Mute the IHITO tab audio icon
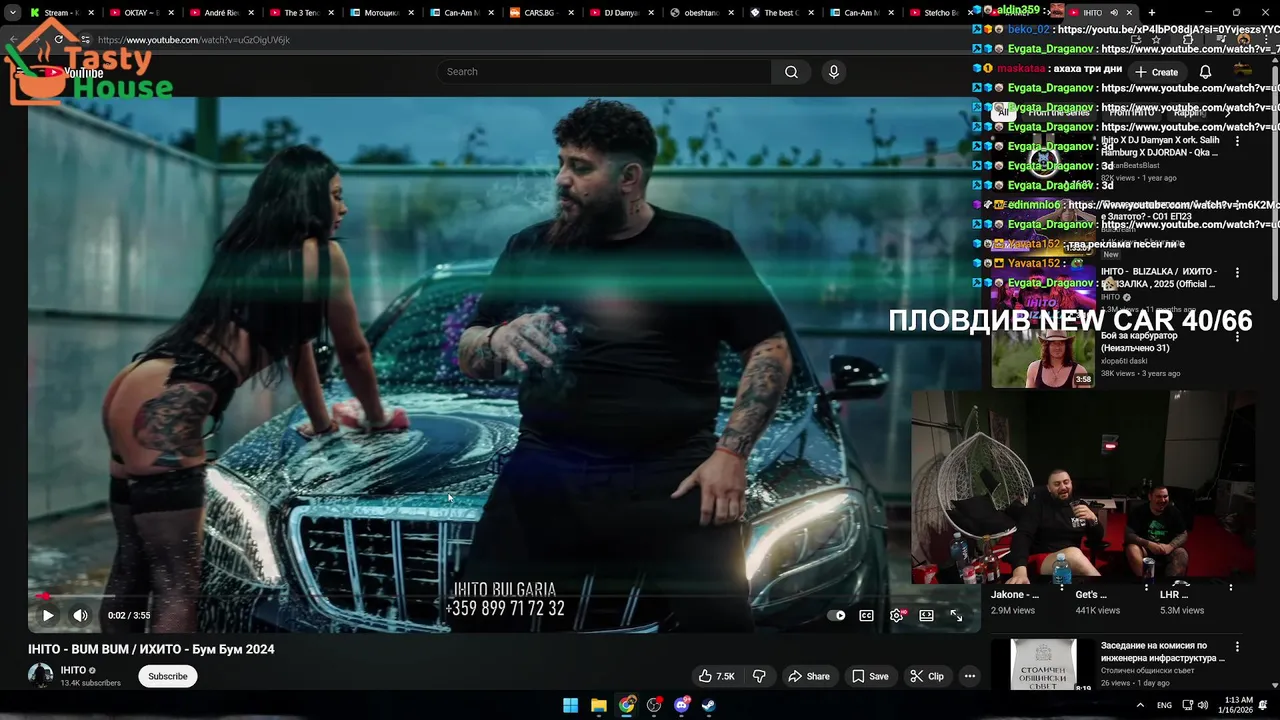1280x720 pixels. 1113,13
